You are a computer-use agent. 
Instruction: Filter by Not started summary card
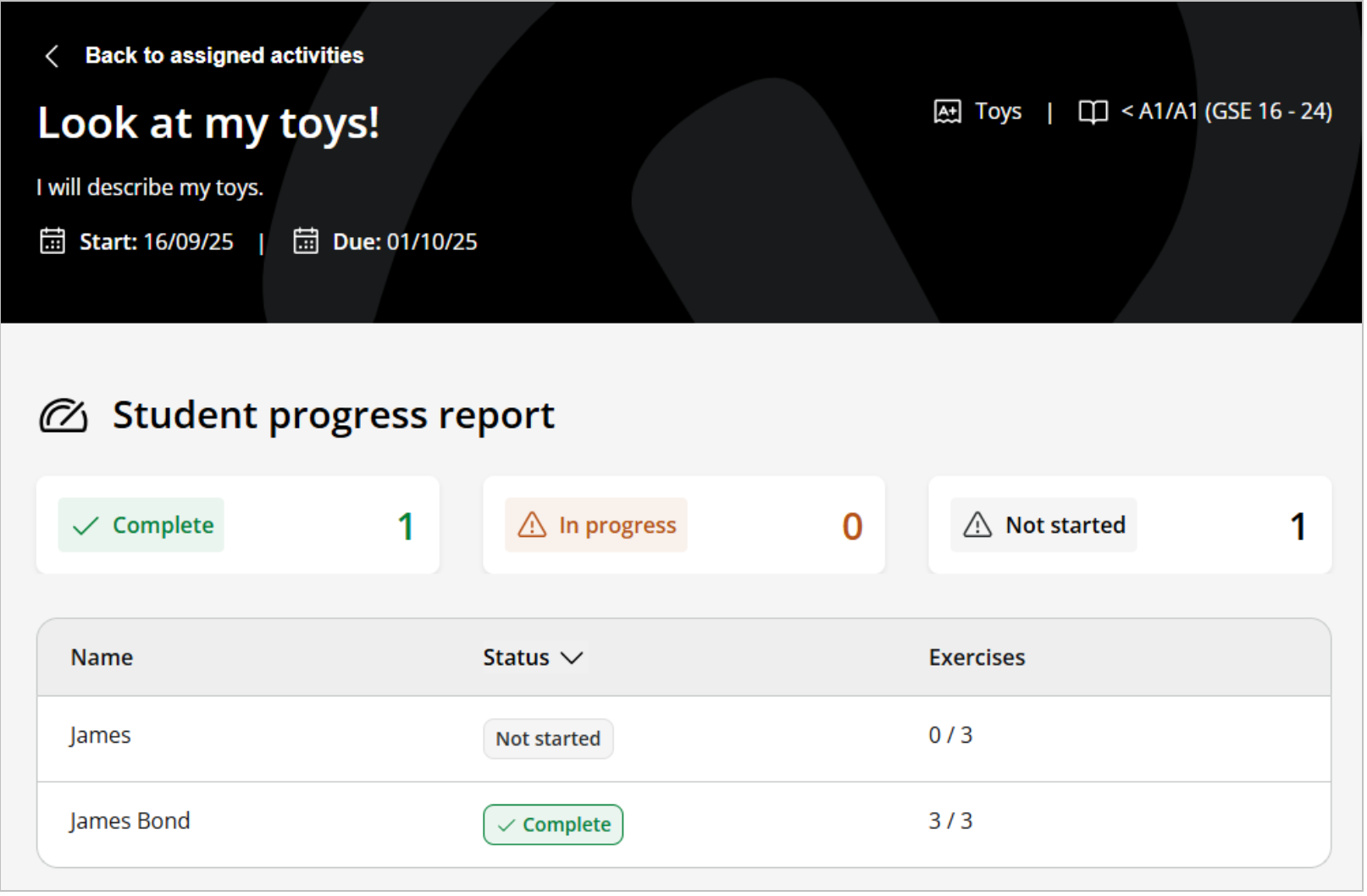click(x=1132, y=526)
